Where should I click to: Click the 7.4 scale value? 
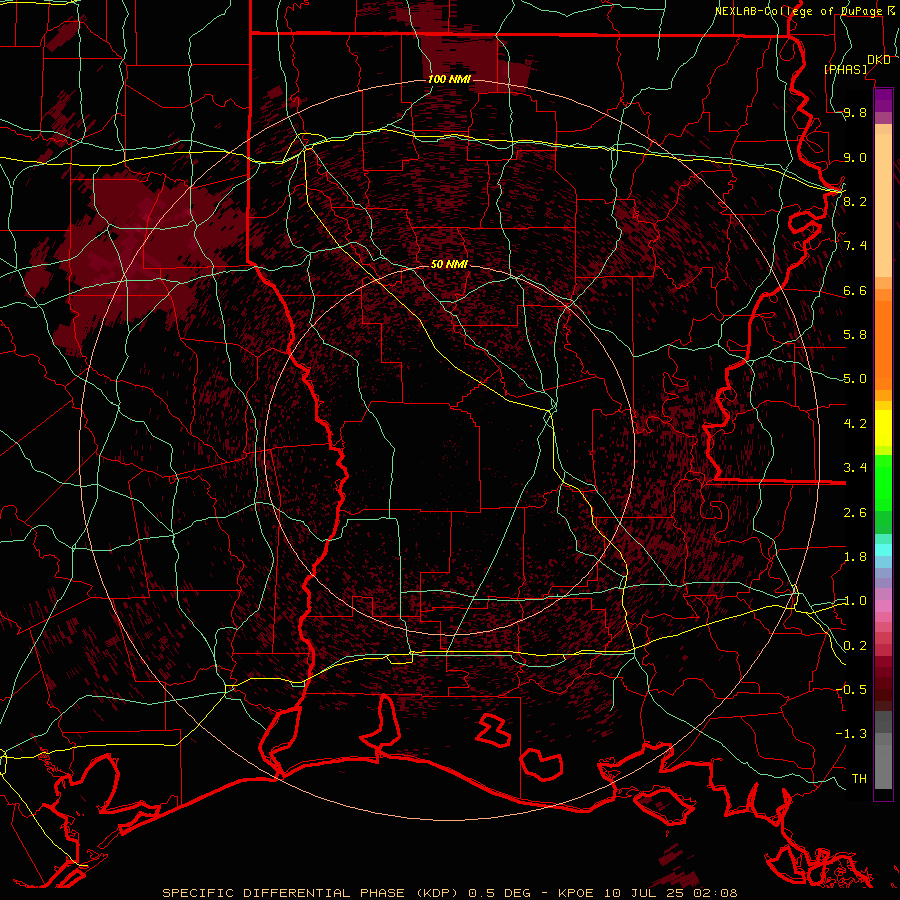click(855, 246)
